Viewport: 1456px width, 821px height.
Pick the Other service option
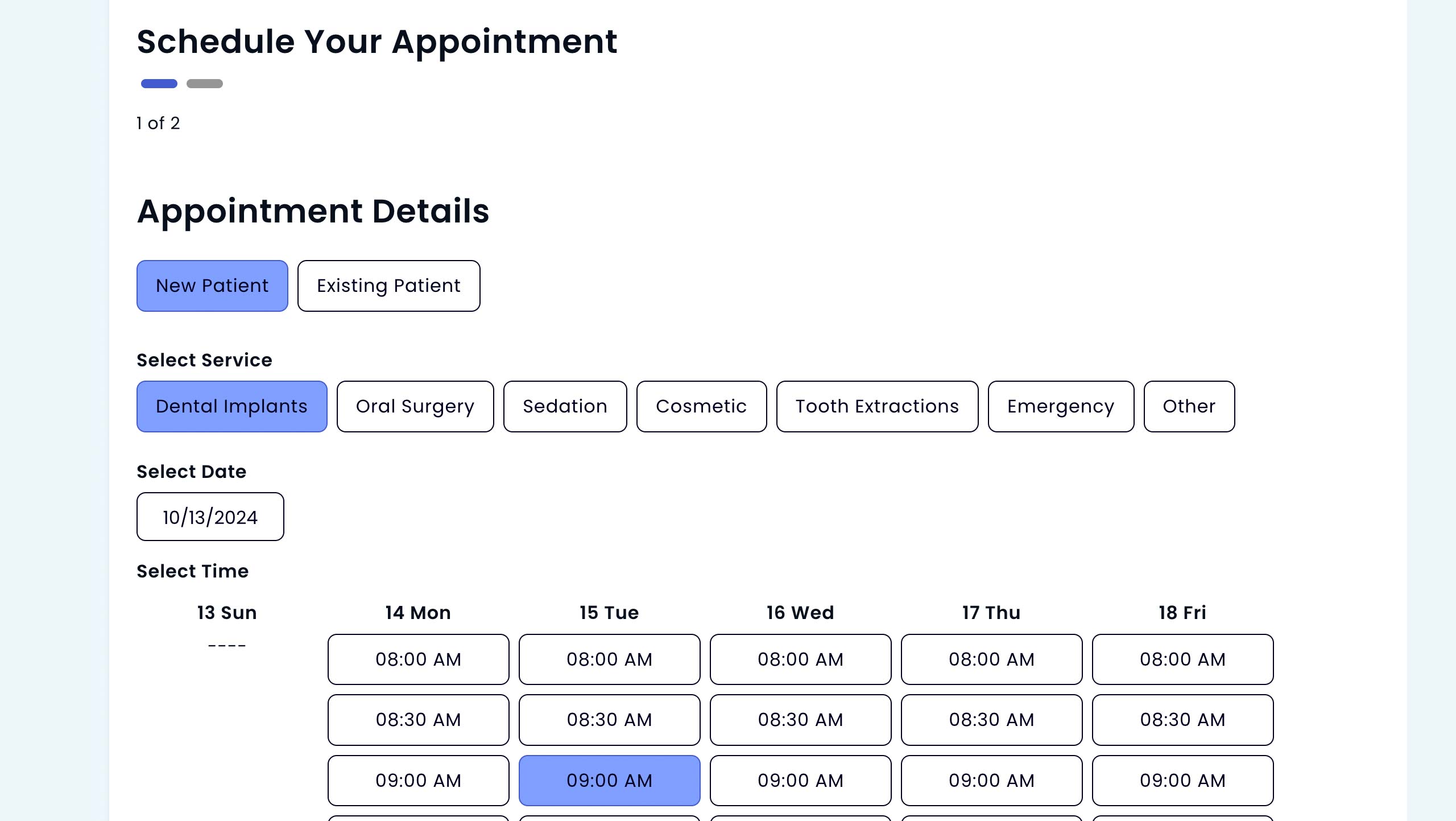(1189, 406)
